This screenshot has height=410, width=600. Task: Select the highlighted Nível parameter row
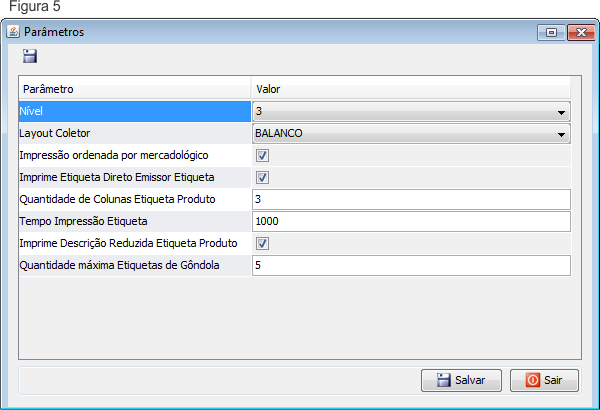(134, 111)
